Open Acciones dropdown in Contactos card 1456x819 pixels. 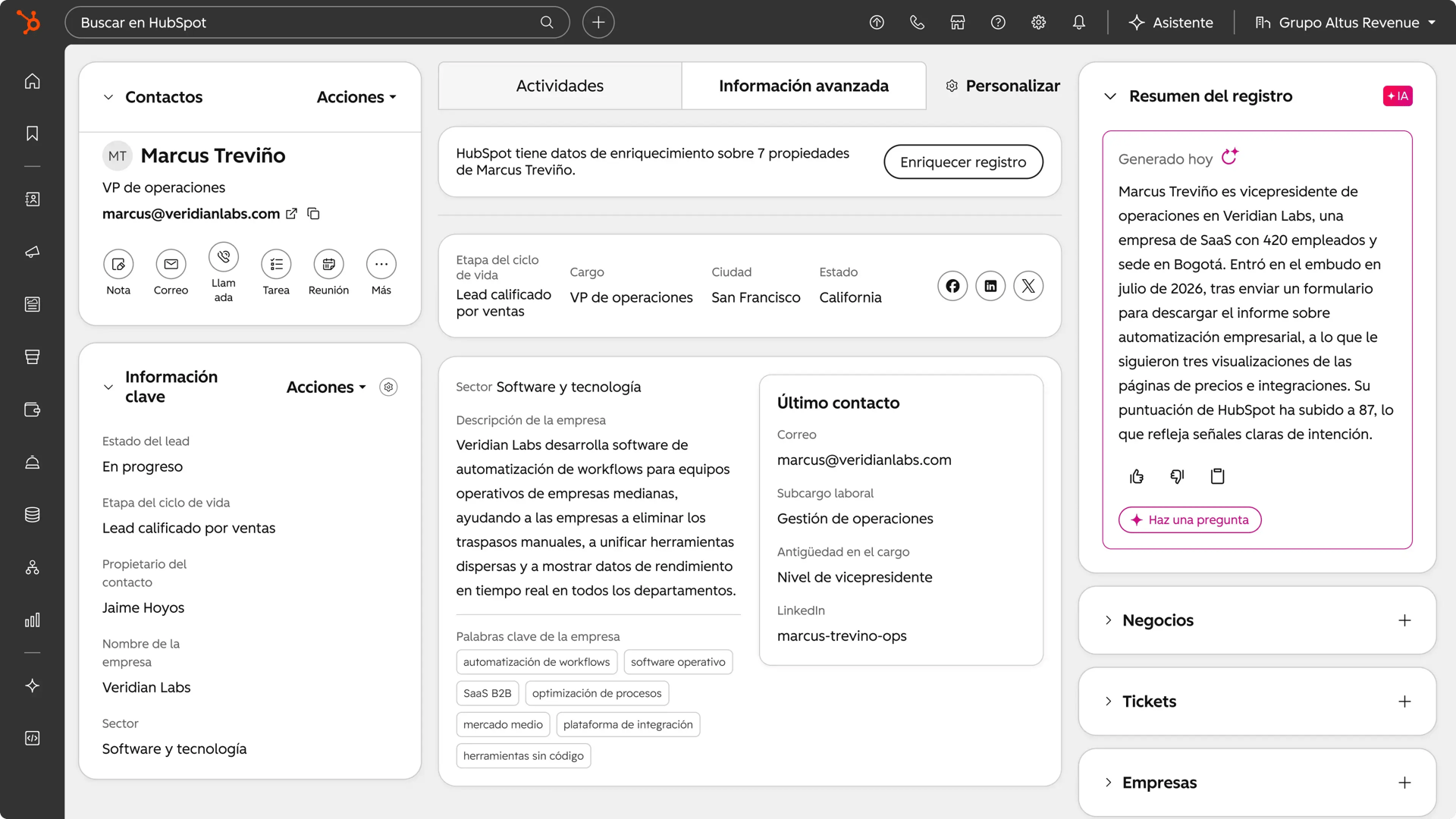(x=356, y=97)
